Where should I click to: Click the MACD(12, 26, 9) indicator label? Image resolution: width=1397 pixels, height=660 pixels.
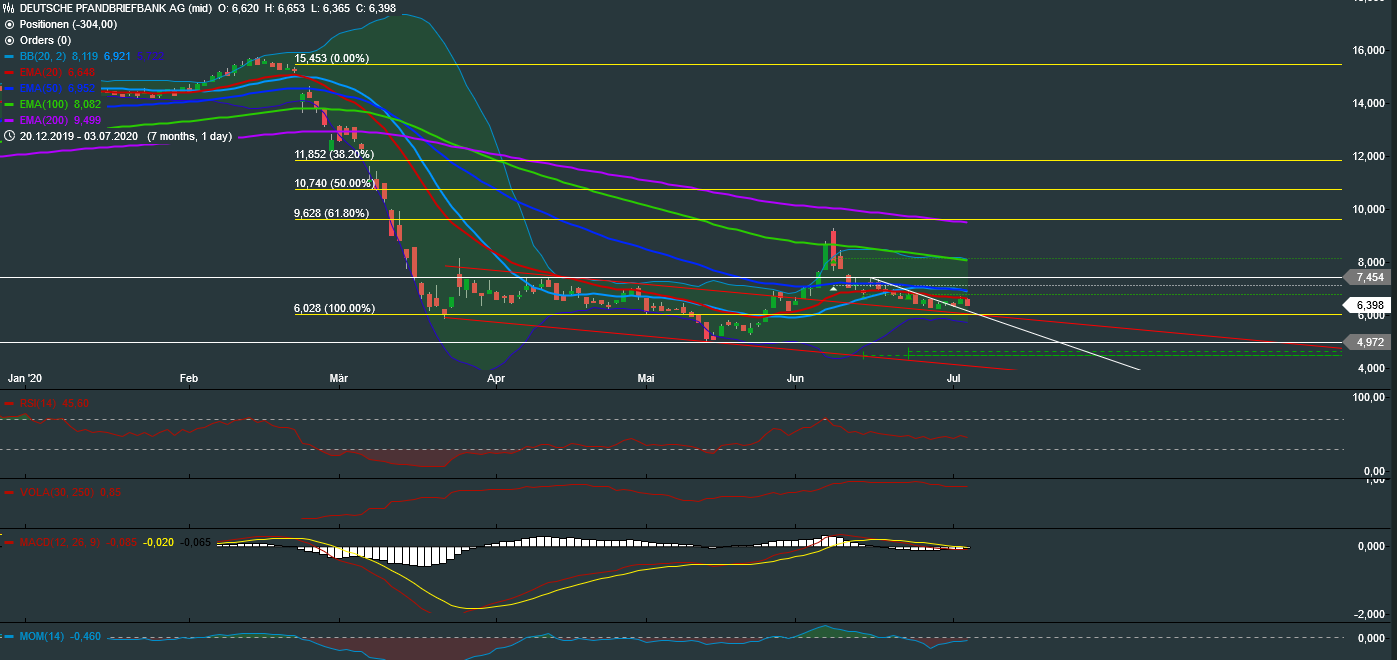(x=58, y=542)
